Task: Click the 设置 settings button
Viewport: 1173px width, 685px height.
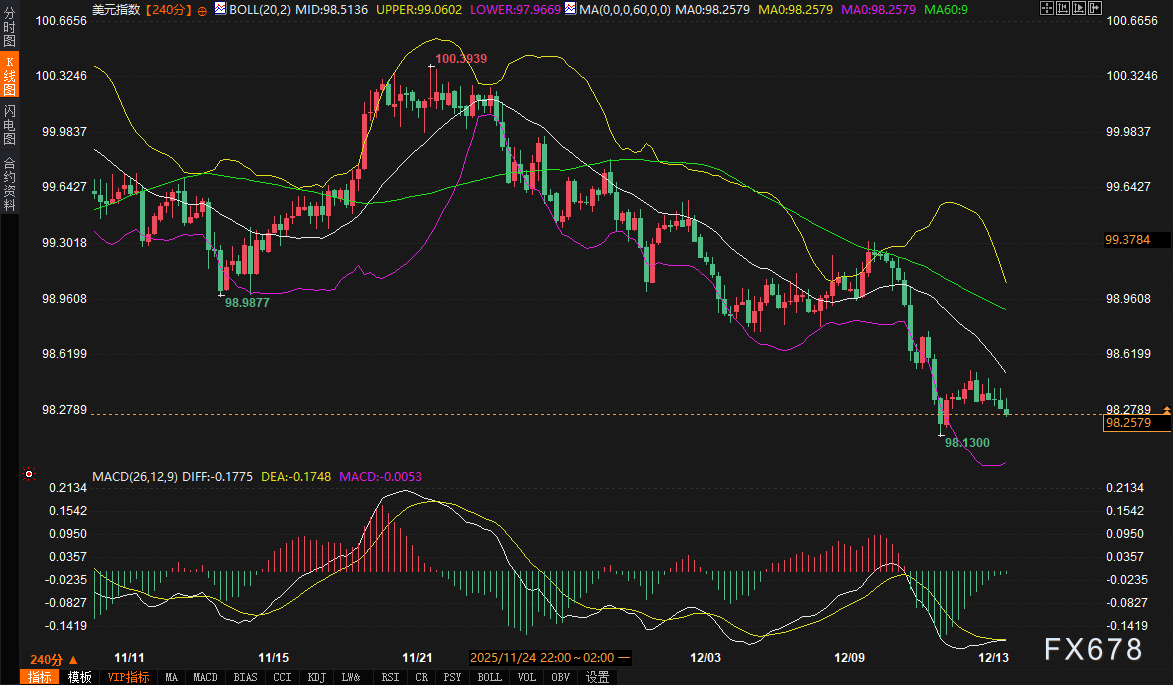Action: 597,677
